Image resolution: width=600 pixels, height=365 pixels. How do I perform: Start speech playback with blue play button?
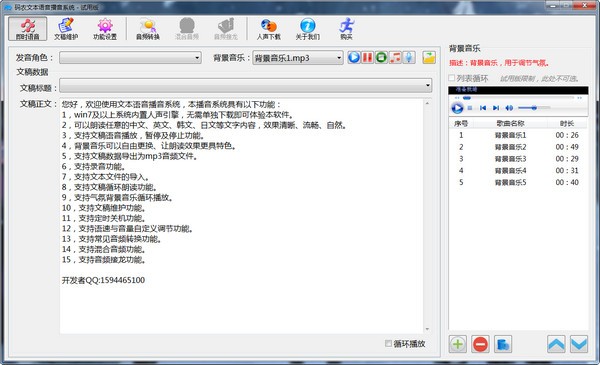tap(354, 57)
